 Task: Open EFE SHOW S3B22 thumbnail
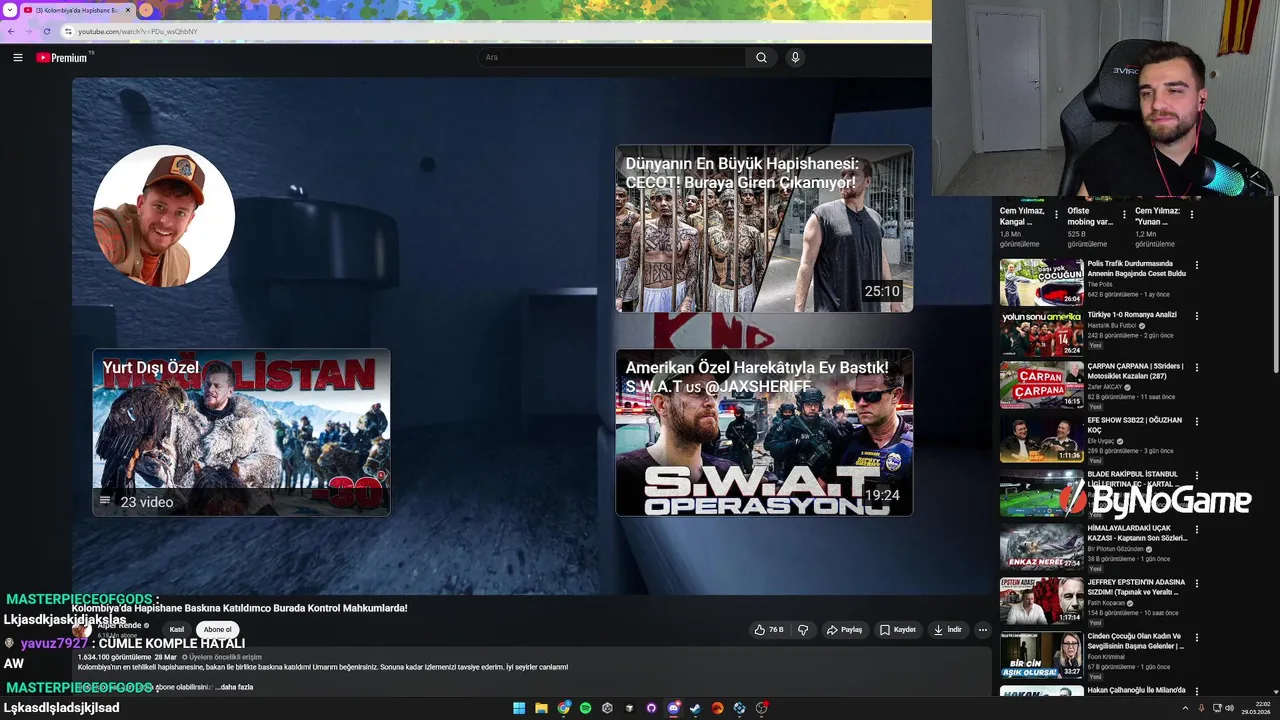coord(1041,439)
